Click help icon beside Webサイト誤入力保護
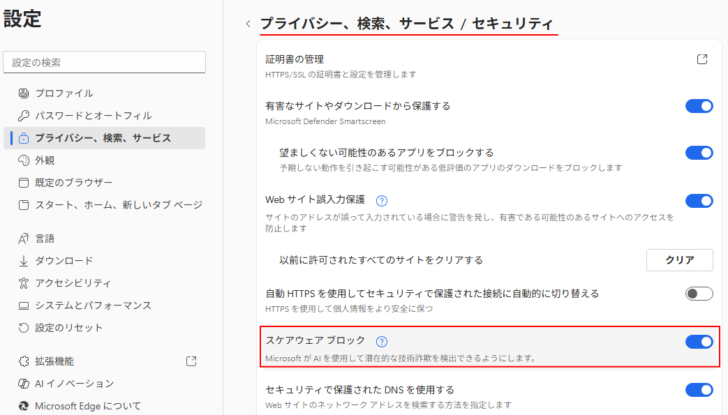The height and width of the screenshot is (415, 728). 381,200
